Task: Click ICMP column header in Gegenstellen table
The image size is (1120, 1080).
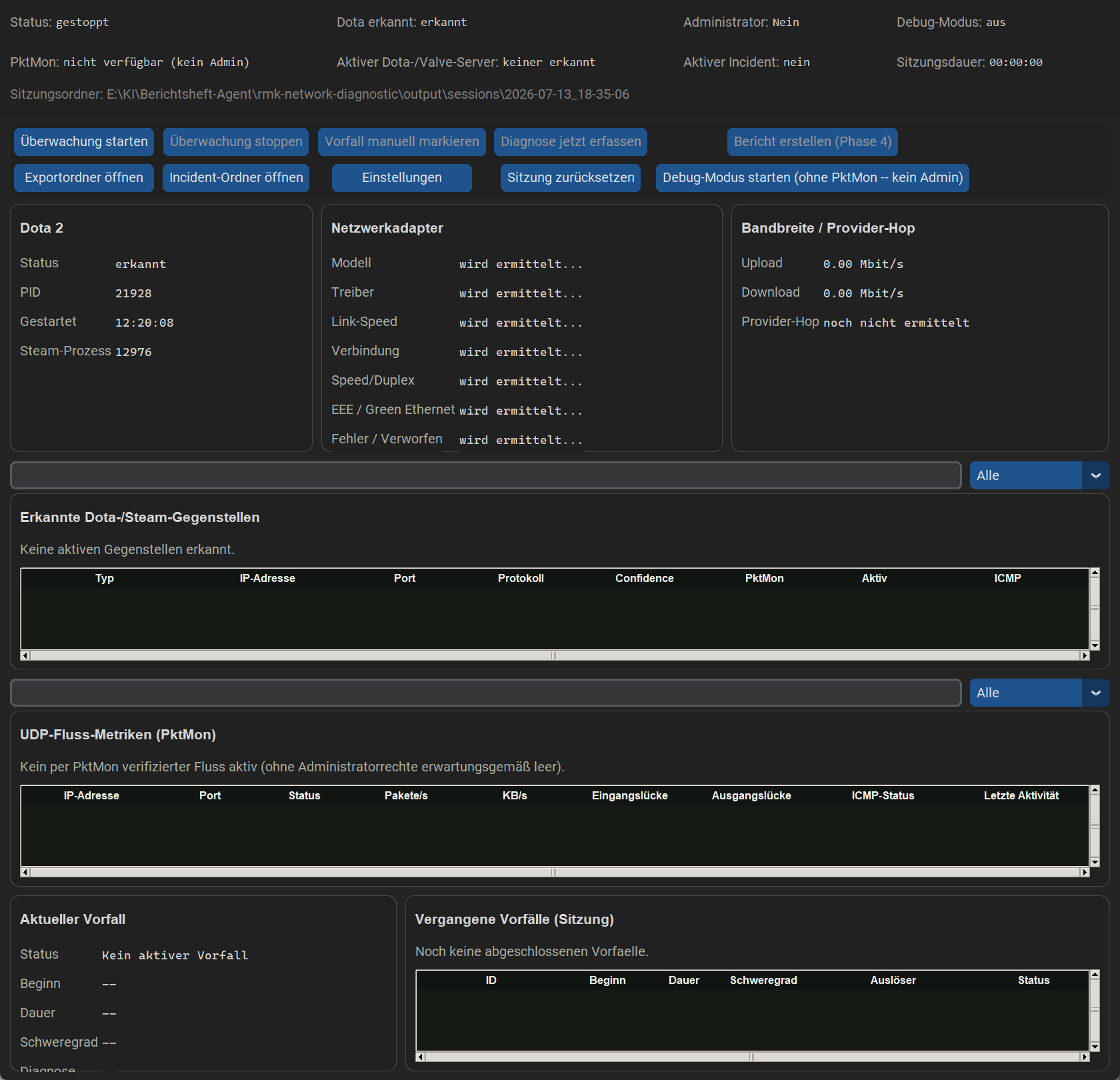Action: 1007,578
